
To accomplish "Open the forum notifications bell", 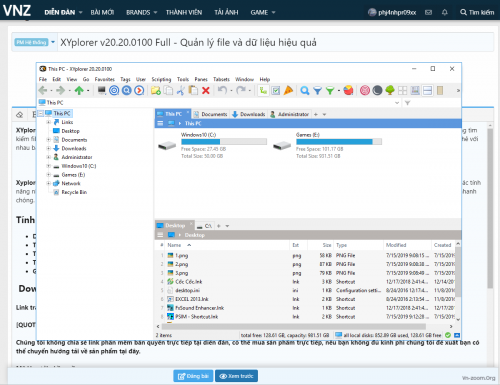I will (x=445, y=12).
